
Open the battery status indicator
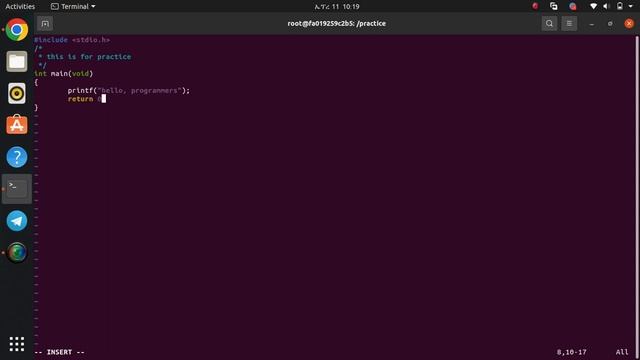[x=620, y=6]
